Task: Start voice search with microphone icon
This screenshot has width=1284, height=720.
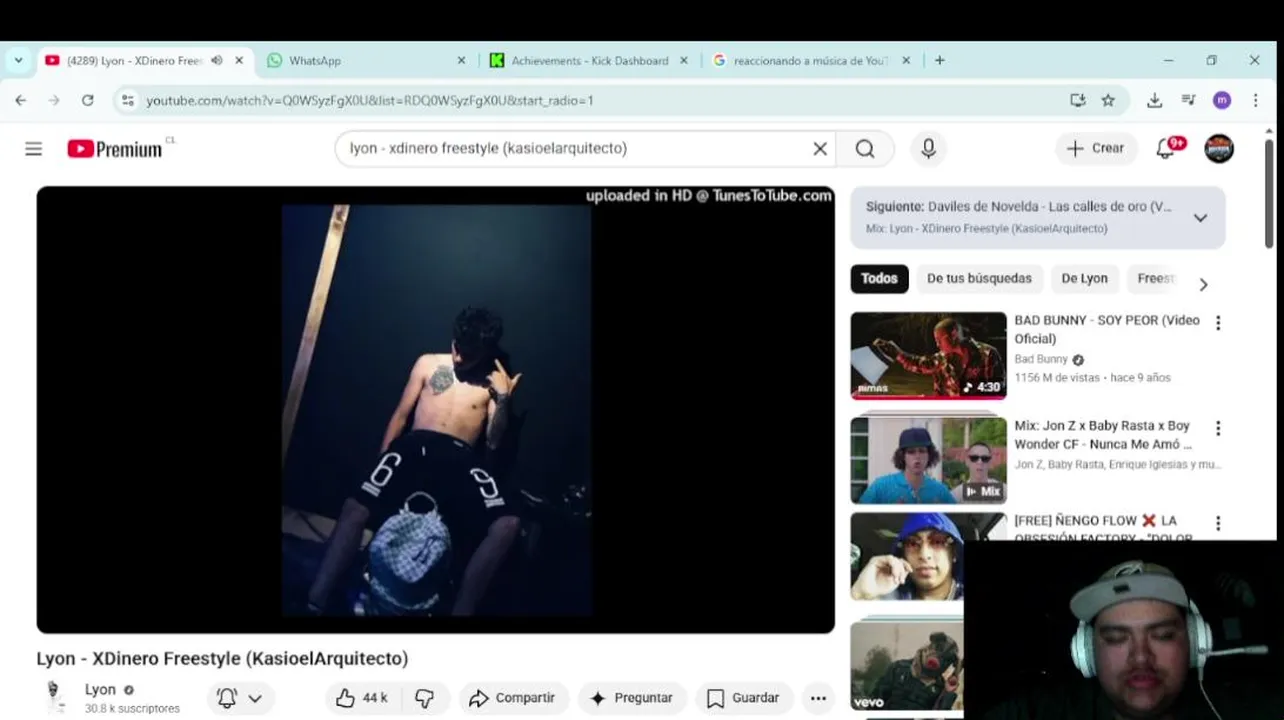Action: tap(928, 149)
